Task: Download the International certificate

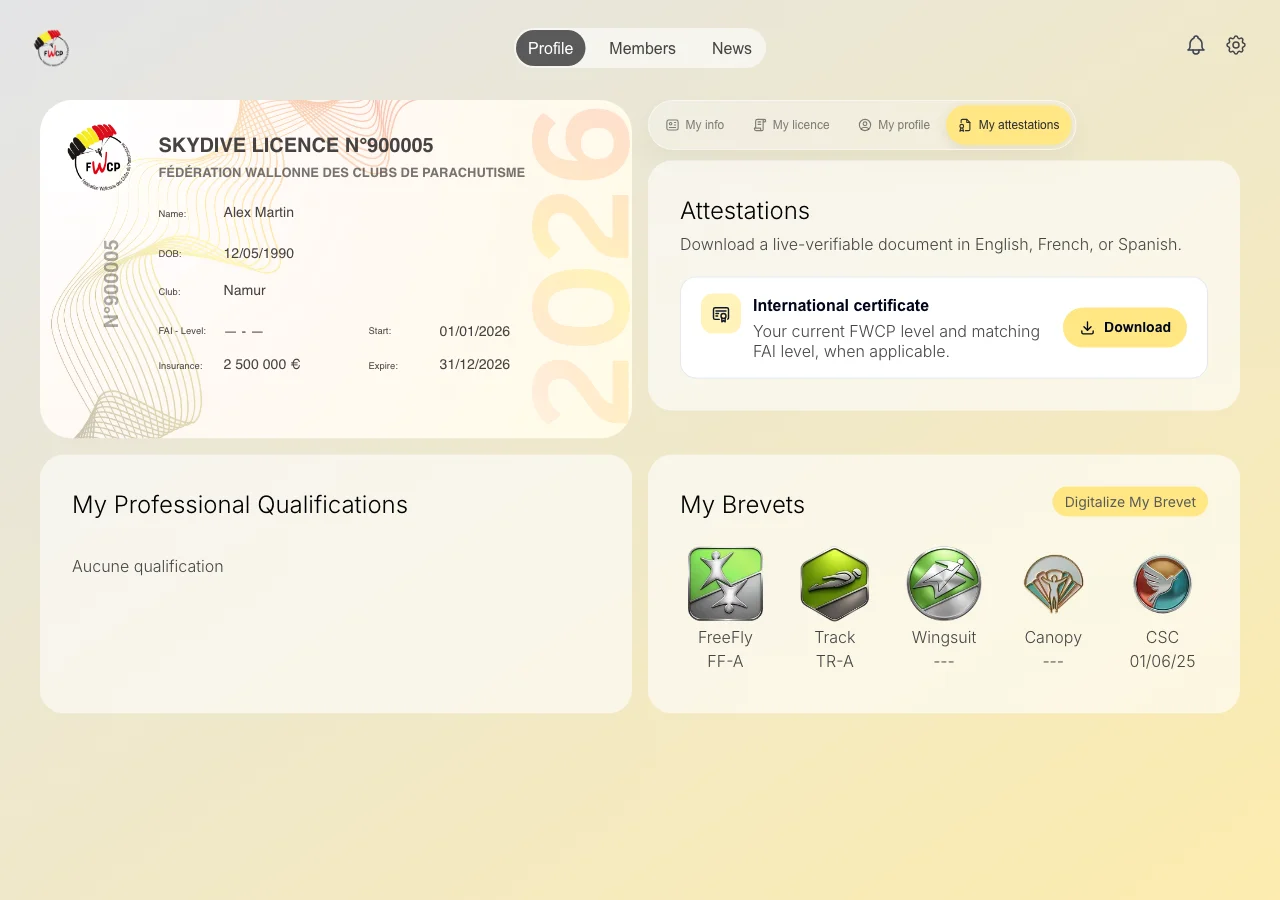Action: click(x=1125, y=327)
